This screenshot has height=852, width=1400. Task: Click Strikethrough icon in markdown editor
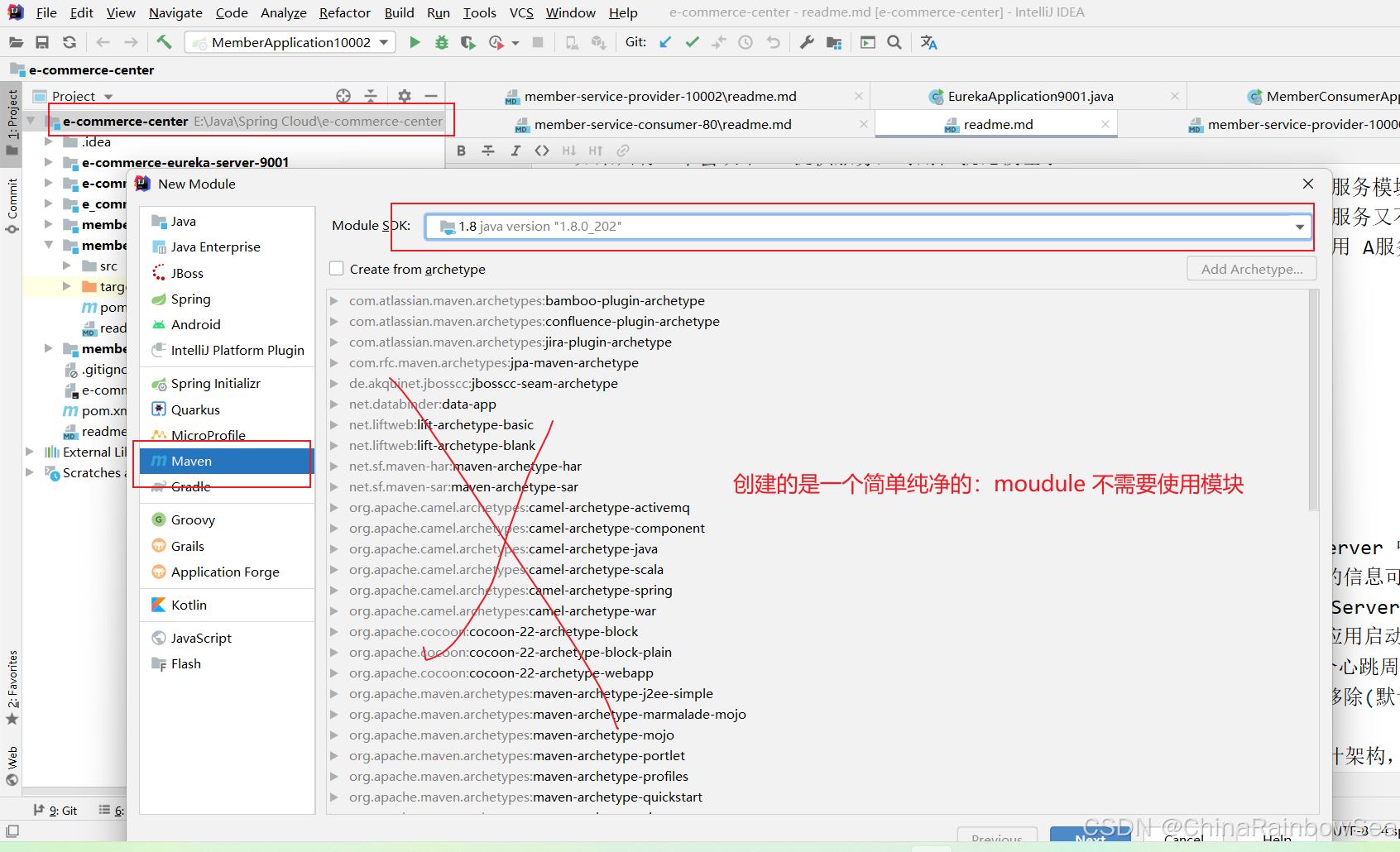point(488,151)
